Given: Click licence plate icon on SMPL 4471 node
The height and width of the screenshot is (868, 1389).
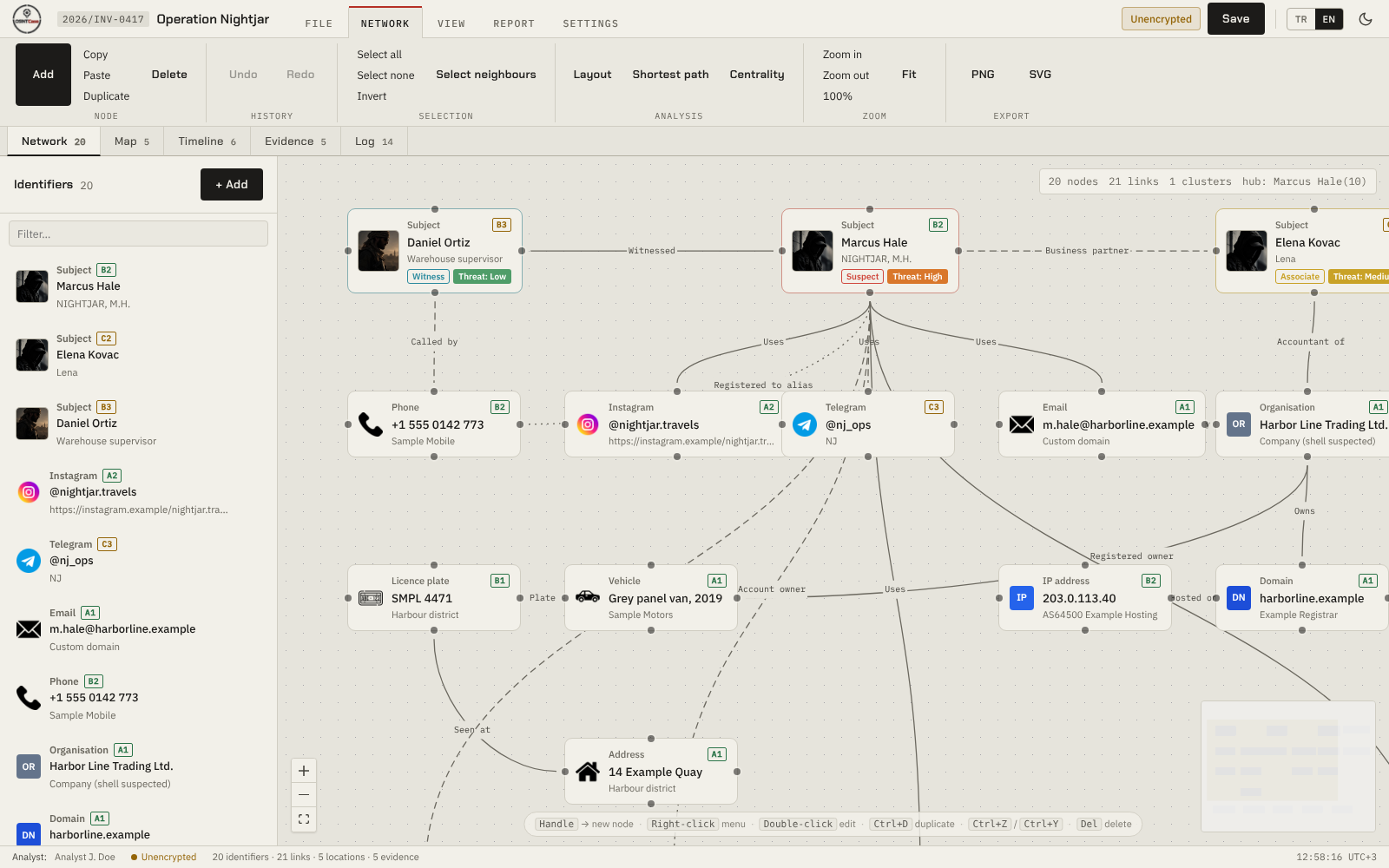Looking at the screenshot, I should pos(371,598).
